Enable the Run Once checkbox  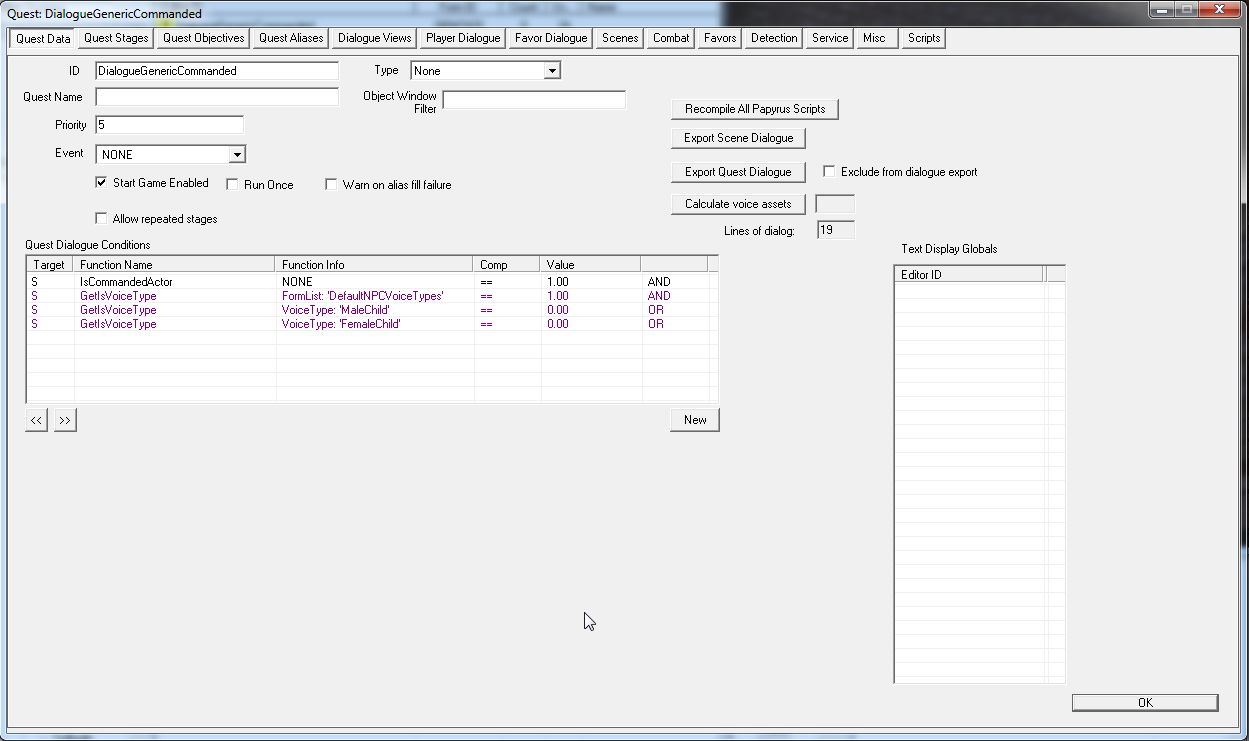232,185
